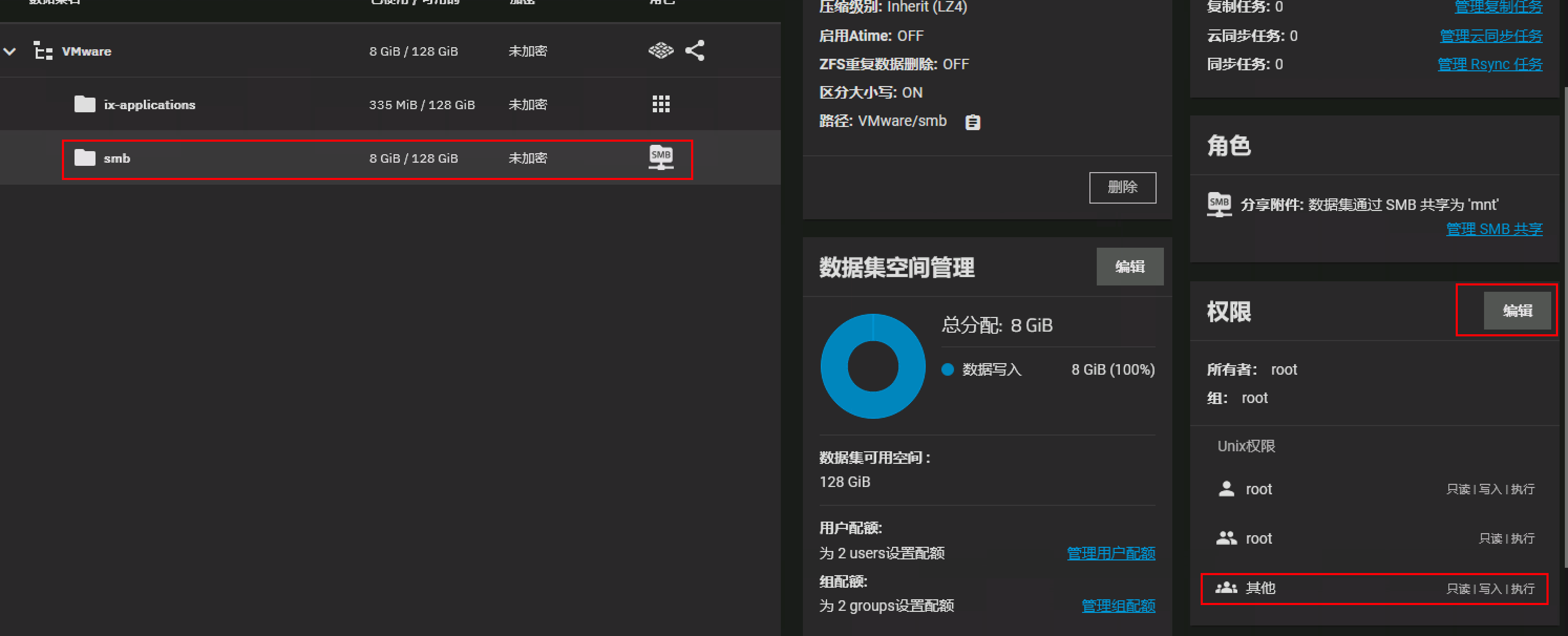Open the 管理云同步任务 link
This screenshot has width=1568, height=636.
click(1490, 36)
